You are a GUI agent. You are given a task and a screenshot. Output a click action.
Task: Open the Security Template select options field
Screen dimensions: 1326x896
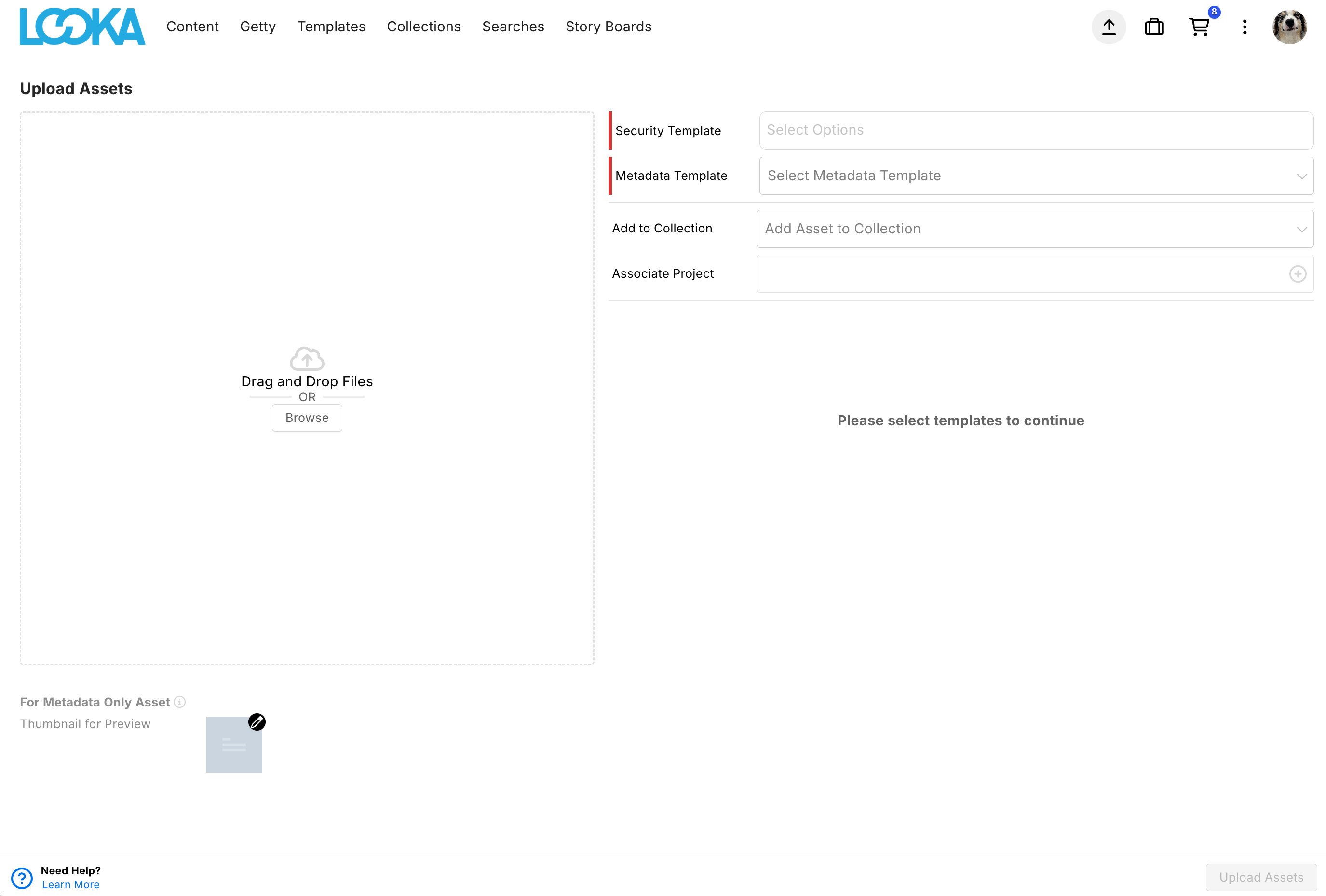[1036, 131]
